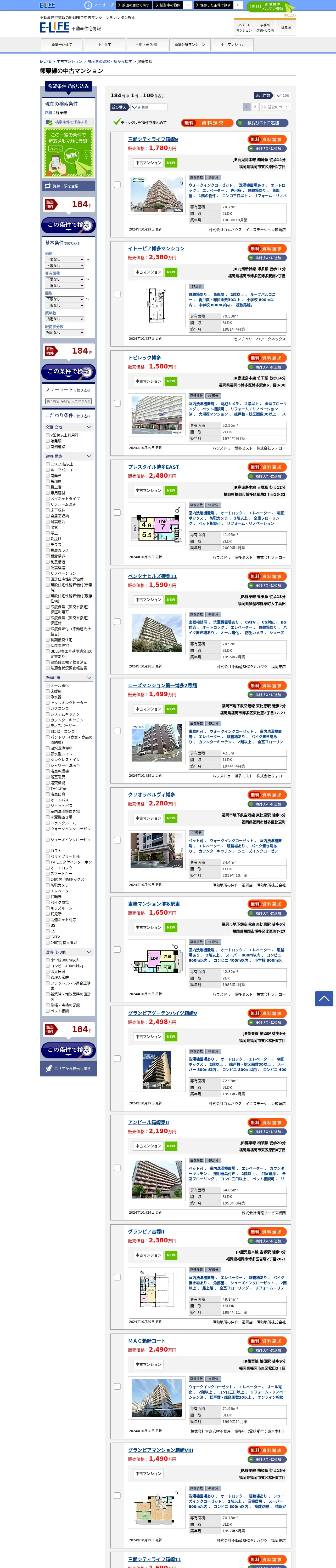The image size is (336, 1568).
Task: Open マイサーチ clock icon in top bar
Action: [88, 5]
